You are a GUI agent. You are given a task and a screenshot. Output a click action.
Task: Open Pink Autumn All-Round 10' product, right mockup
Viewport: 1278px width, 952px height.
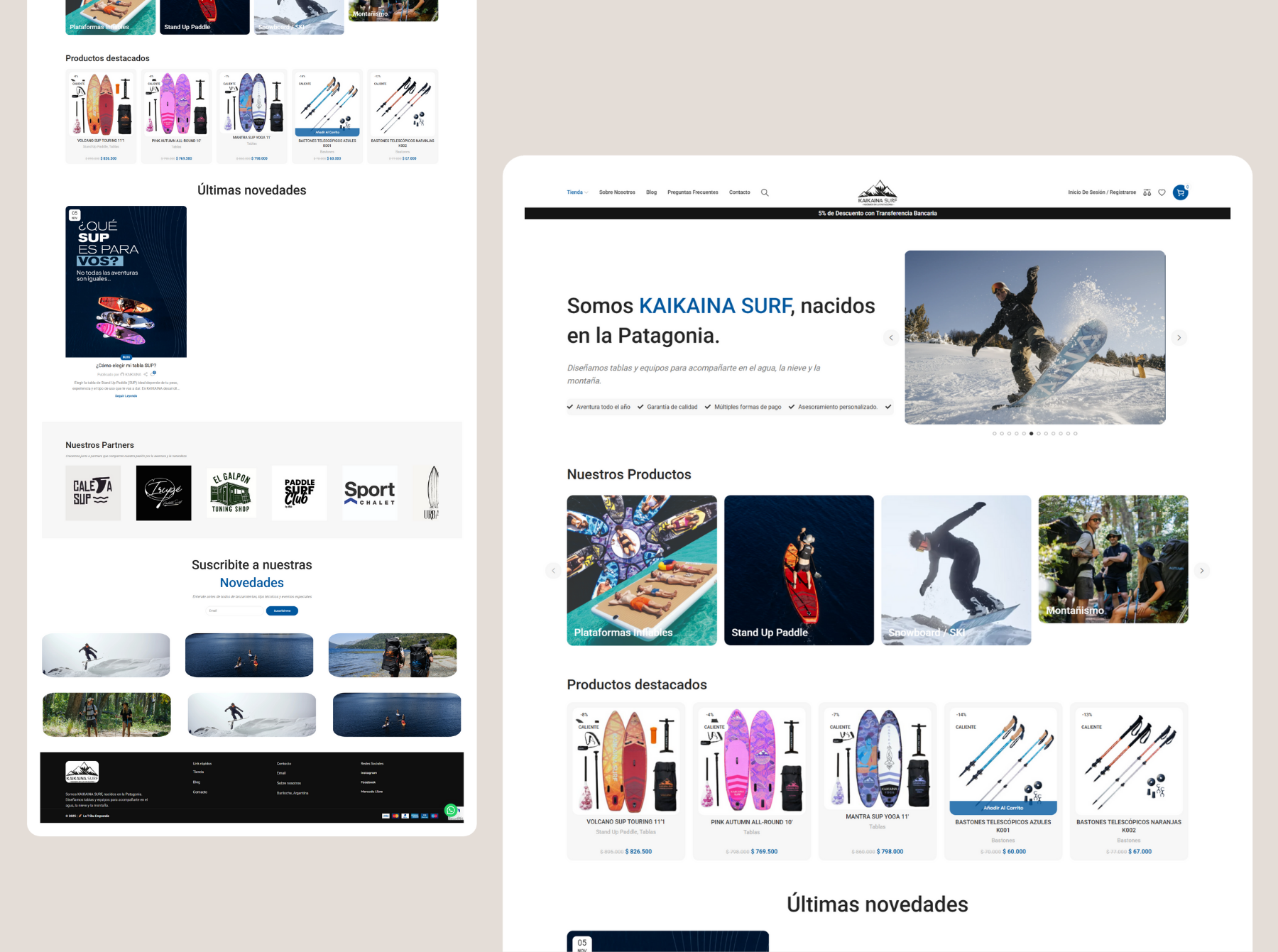click(x=751, y=781)
